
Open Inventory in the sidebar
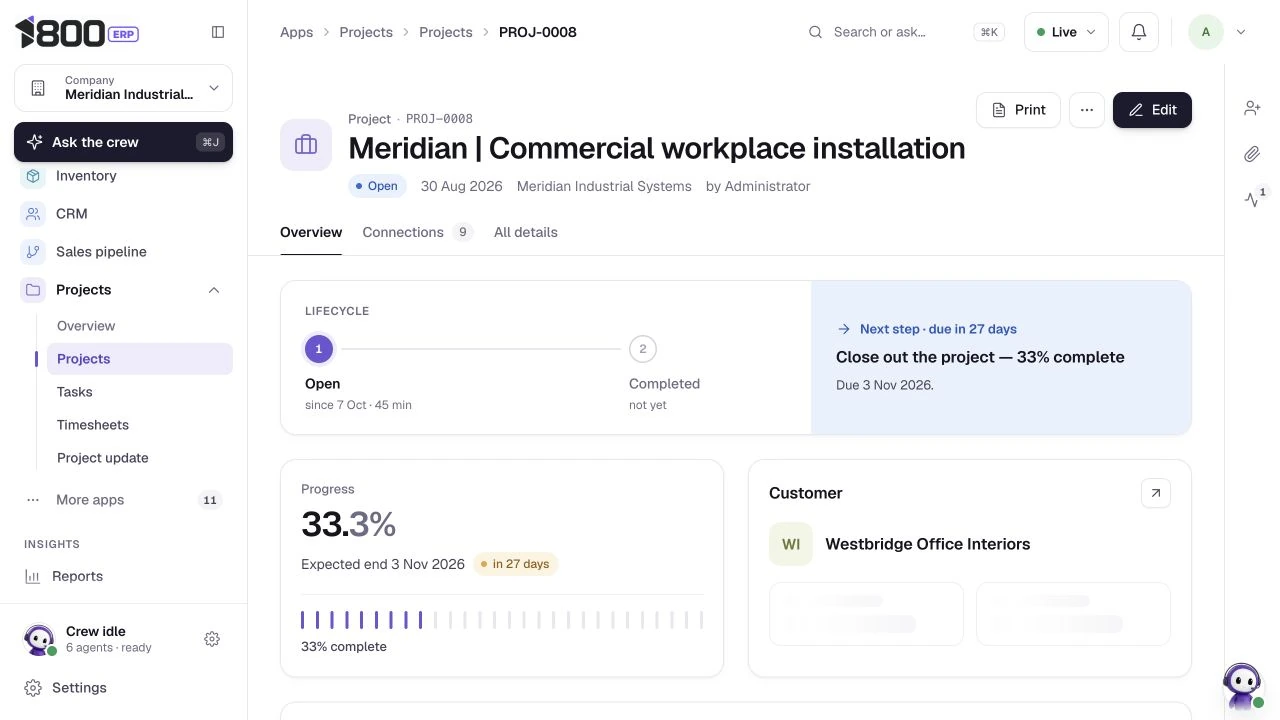coord(123,176)
